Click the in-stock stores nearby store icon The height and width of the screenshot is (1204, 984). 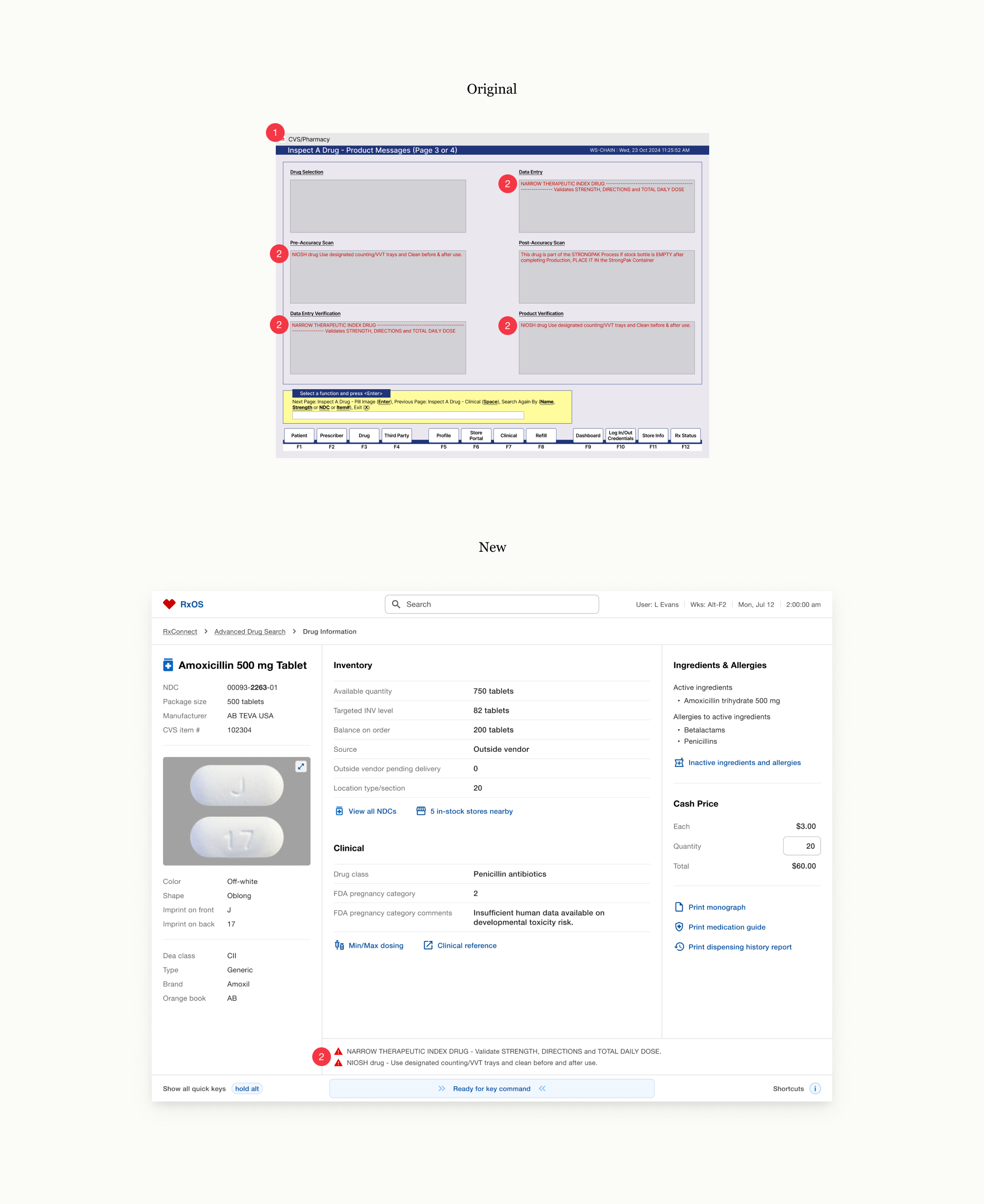[x=421, y=811]
